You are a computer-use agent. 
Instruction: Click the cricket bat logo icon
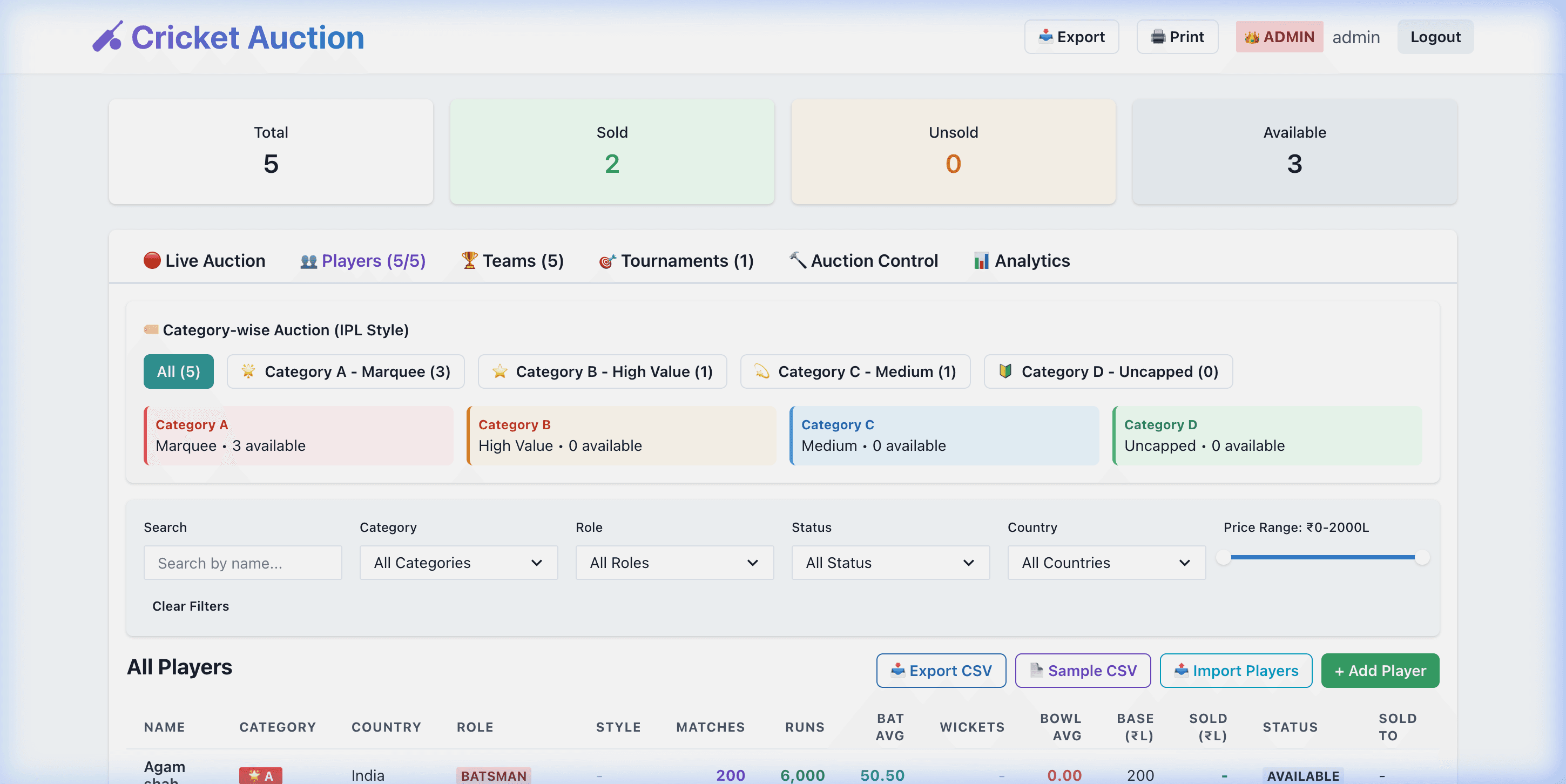click(x=107, y=37)
